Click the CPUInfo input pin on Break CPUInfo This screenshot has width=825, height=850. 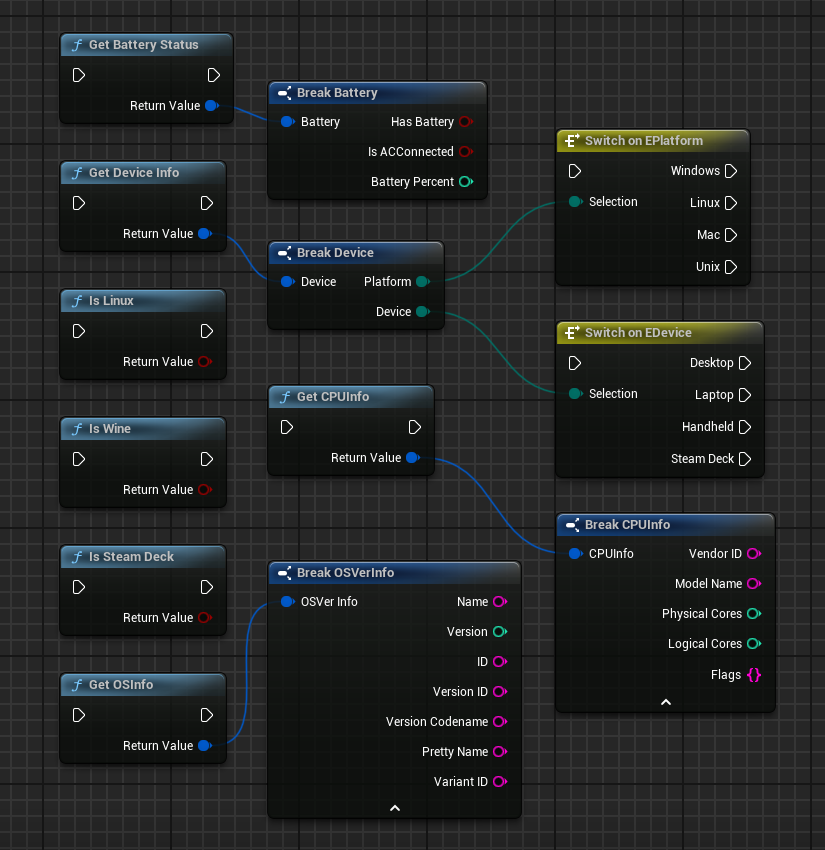coord(576,553)
